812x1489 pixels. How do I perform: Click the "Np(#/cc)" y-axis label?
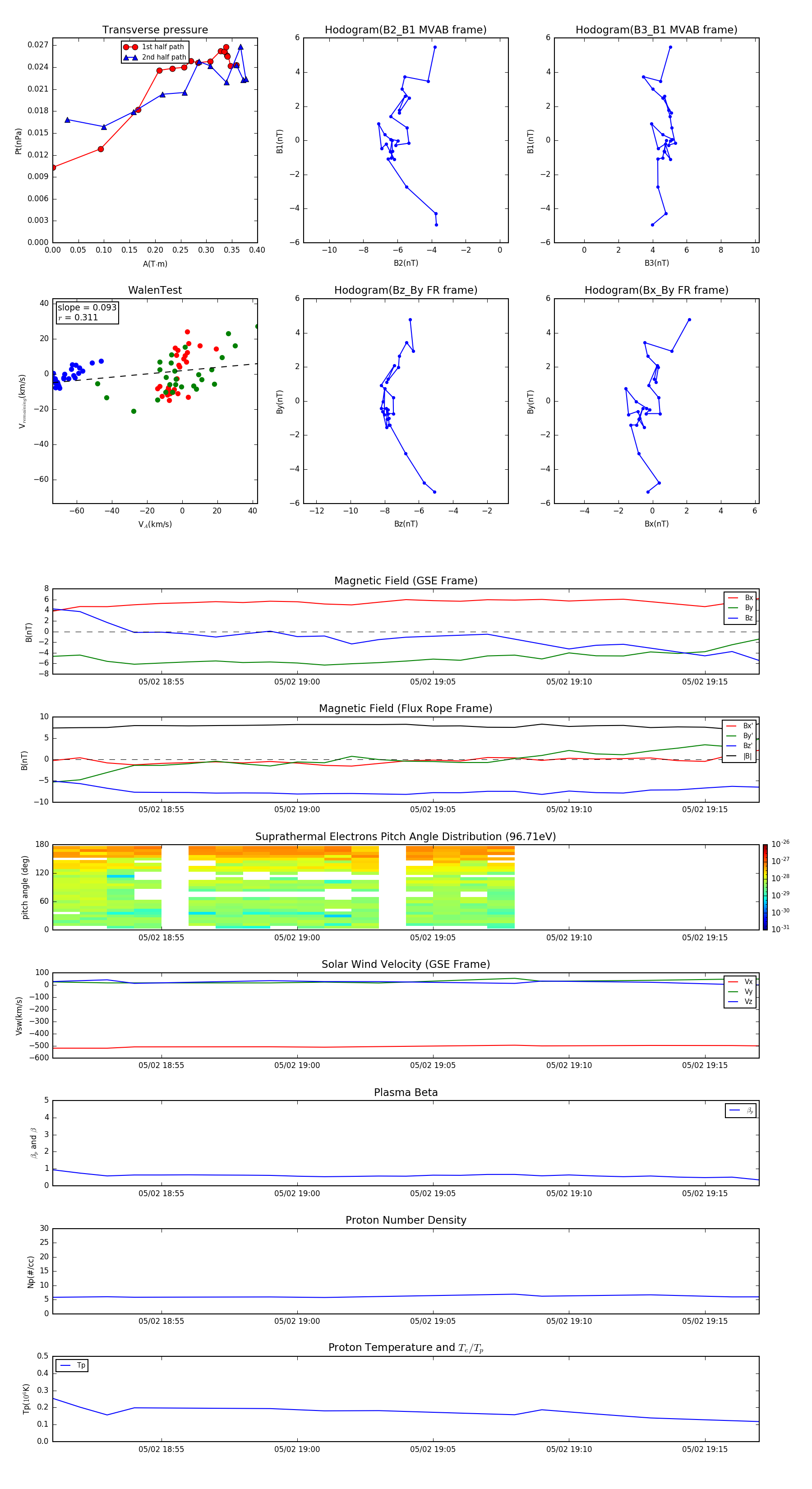click(x=31, y=1272)
